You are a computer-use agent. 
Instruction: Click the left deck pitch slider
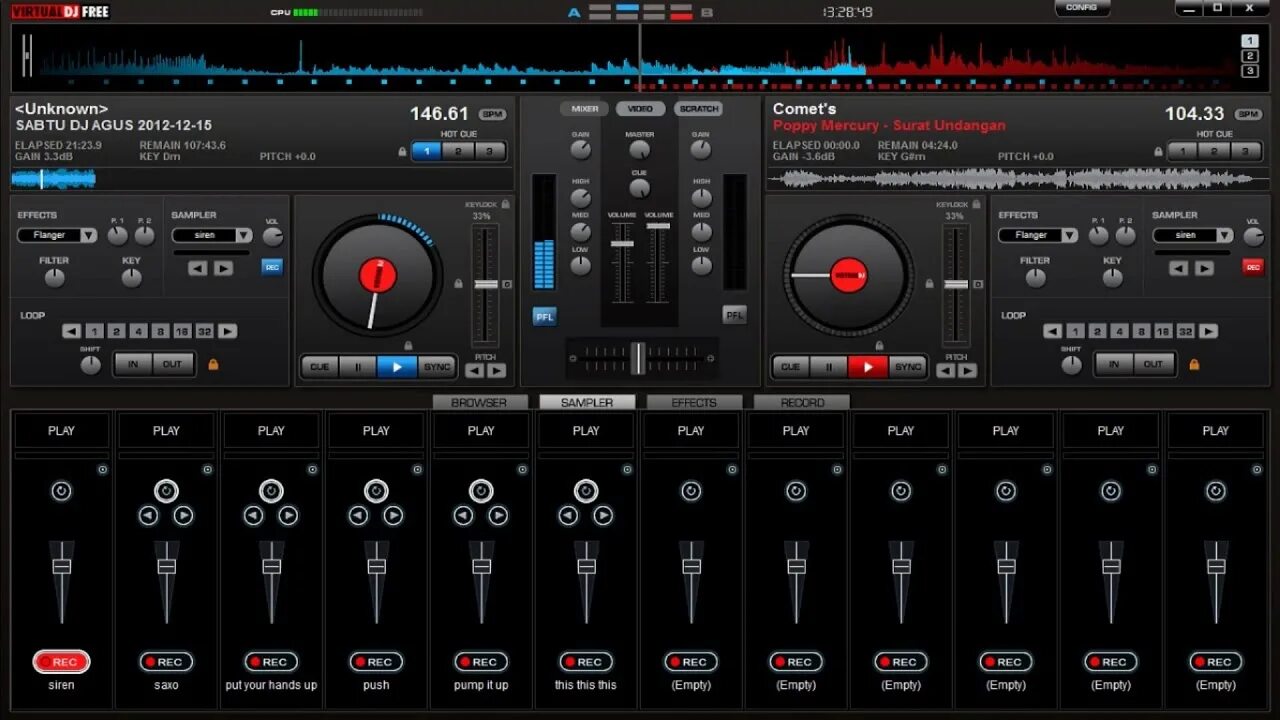pyautogui.click(x=486, y=285)
